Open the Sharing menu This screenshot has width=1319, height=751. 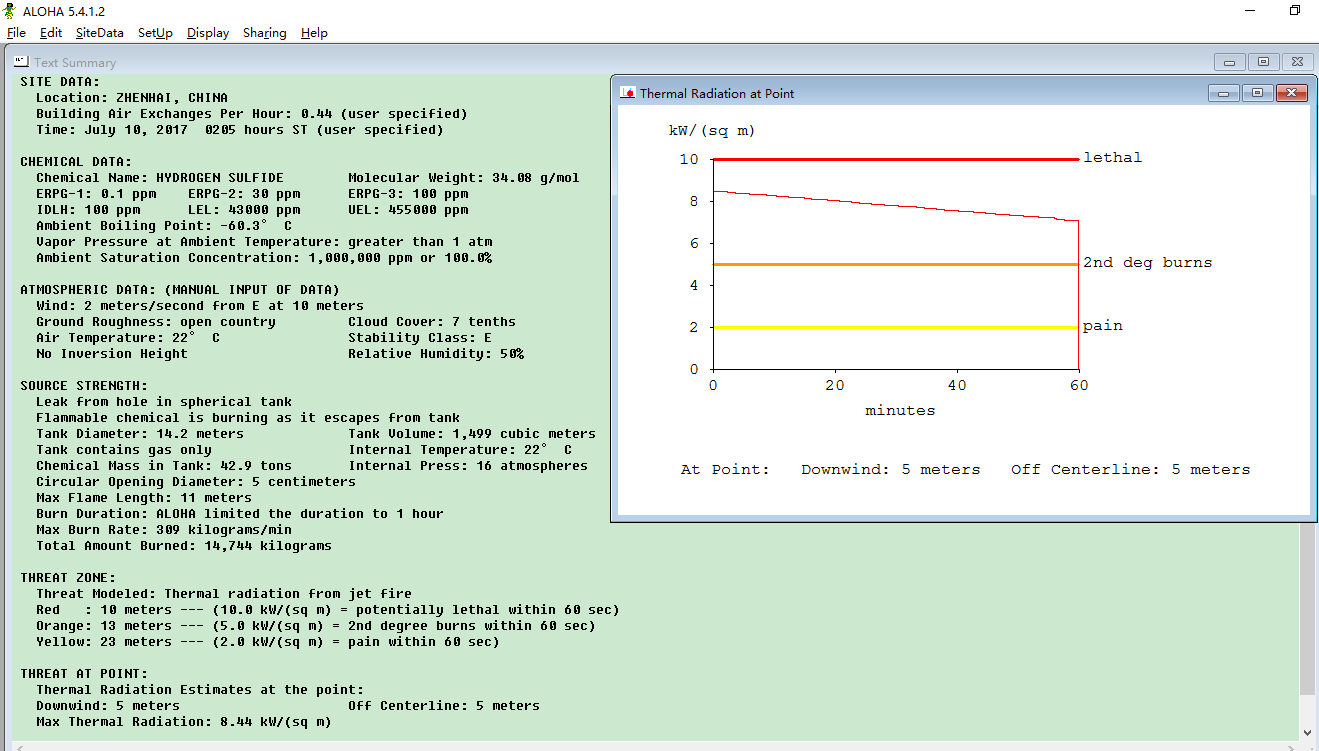pyautogui.click(x=265, y=33)
